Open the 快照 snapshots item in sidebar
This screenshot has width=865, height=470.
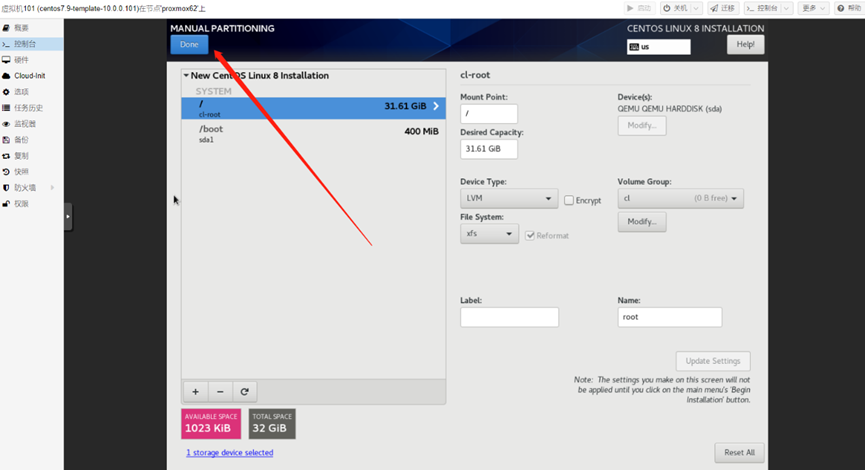click(x=31, y=172)
